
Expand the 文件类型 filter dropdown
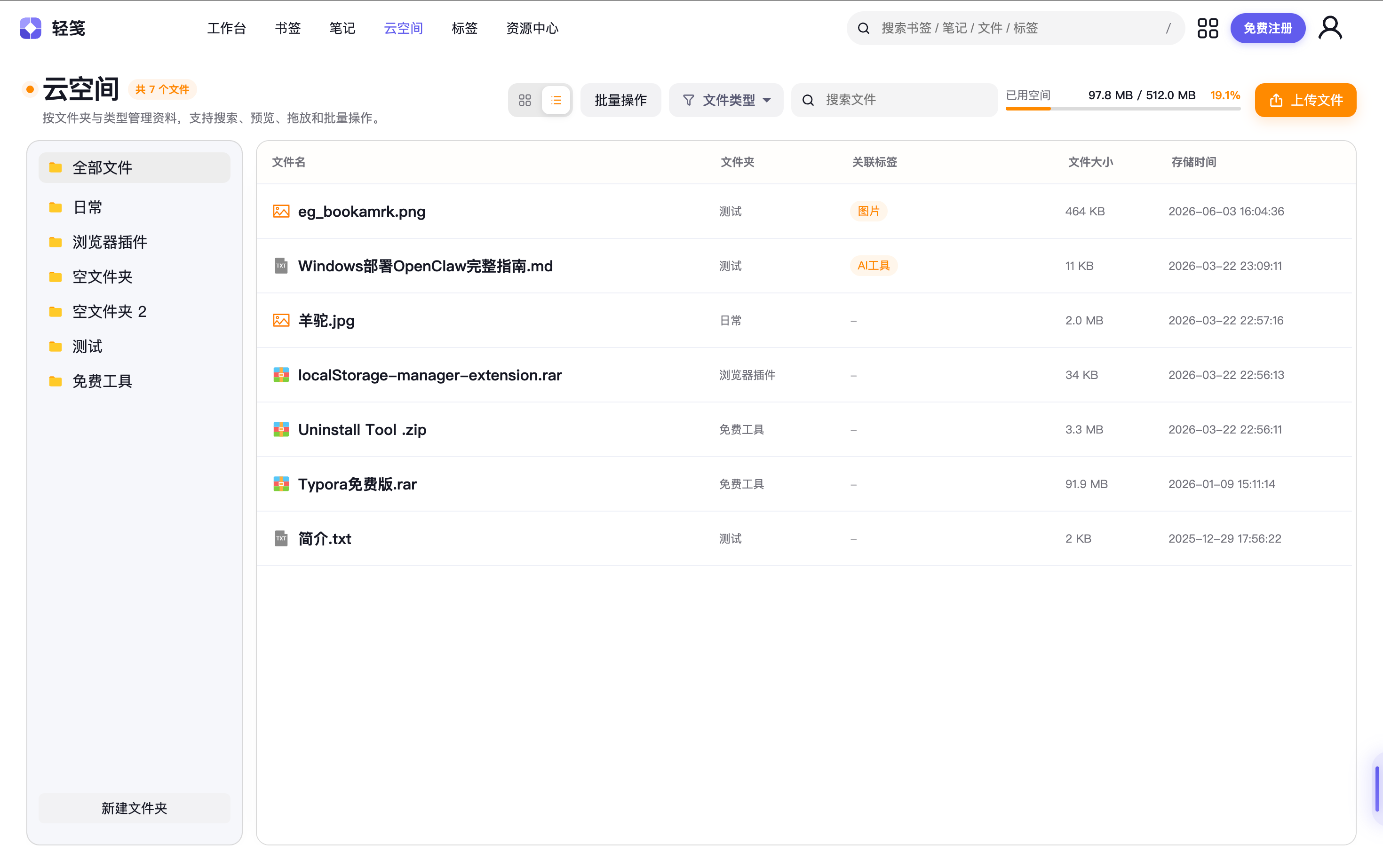726,101
